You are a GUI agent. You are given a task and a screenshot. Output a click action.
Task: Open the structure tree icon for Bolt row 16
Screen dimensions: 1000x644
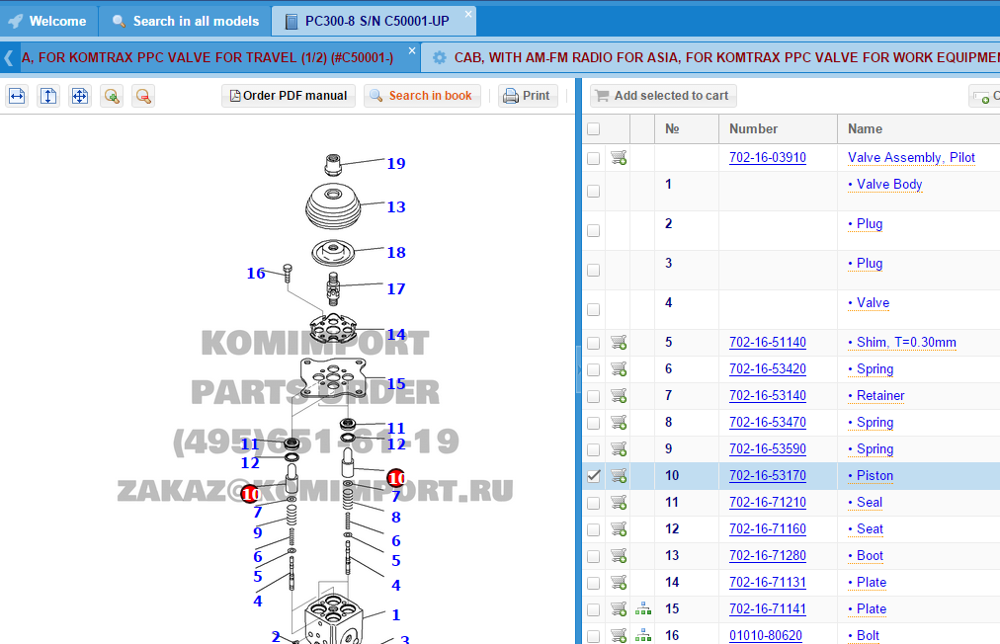pyautogui.click(x=643, y=635)
